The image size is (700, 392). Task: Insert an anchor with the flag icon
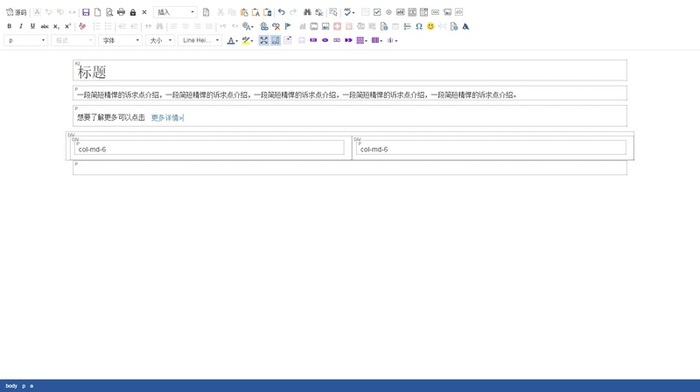288,26
